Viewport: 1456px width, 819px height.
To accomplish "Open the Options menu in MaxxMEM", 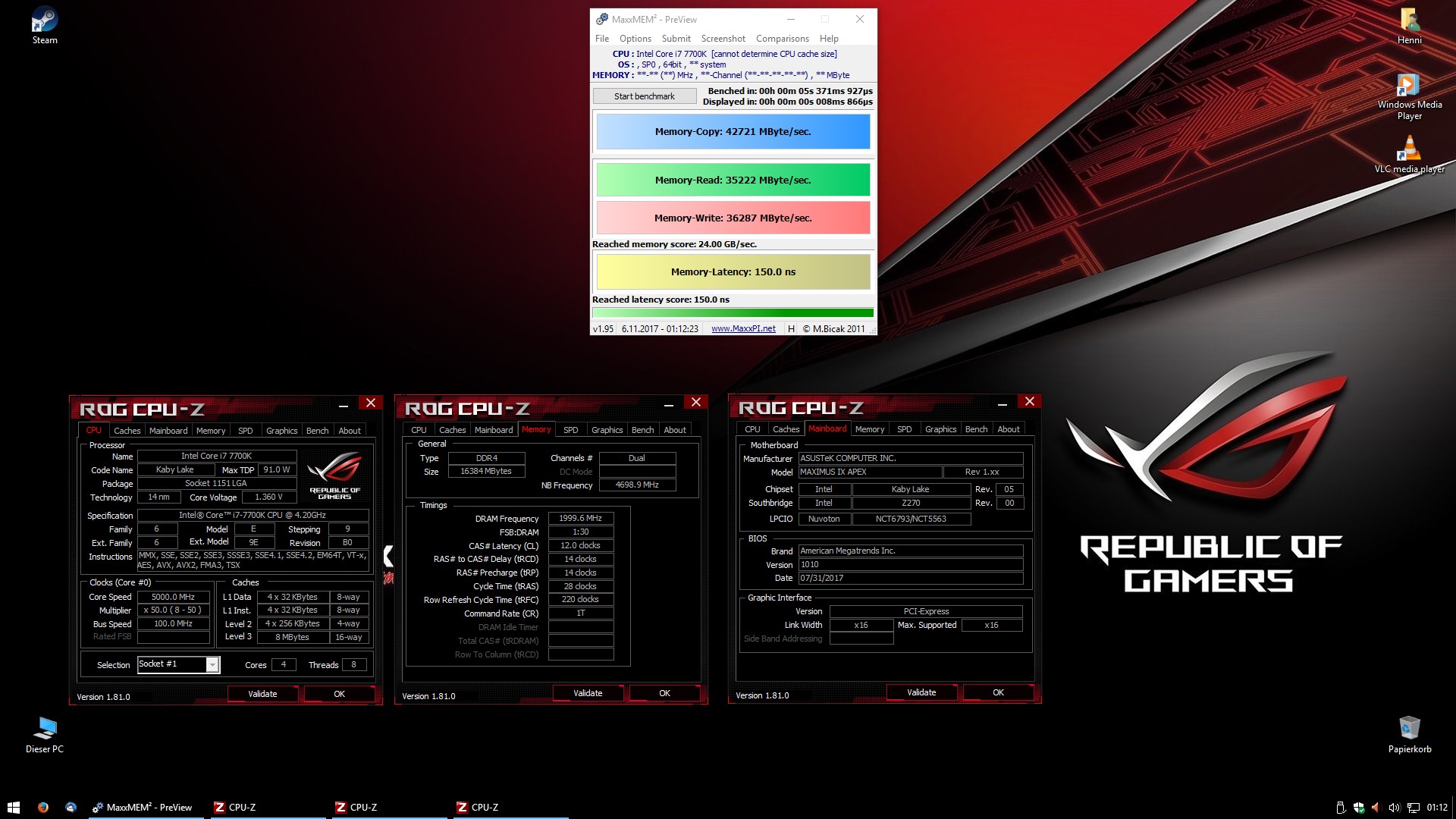I will click(635, 39).
